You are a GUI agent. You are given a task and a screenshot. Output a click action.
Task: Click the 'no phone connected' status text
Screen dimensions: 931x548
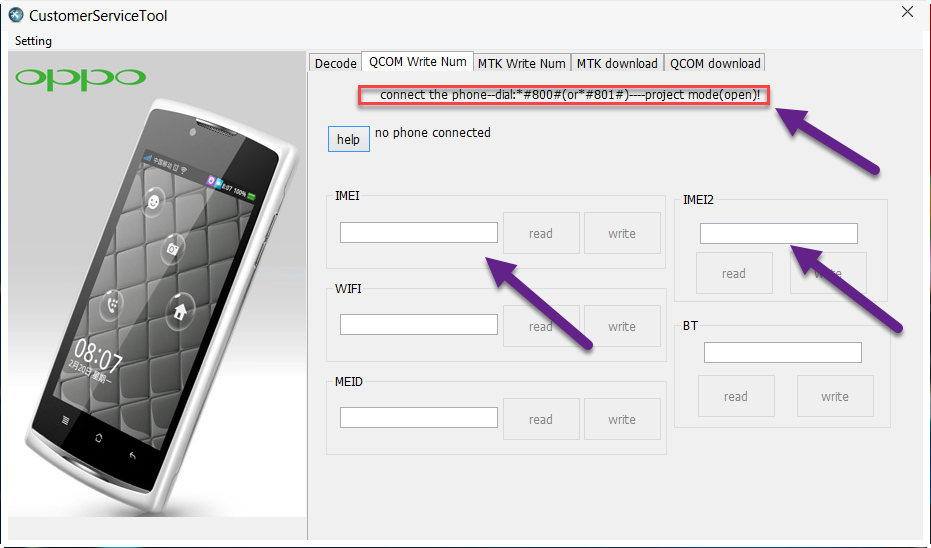point(433,132)
